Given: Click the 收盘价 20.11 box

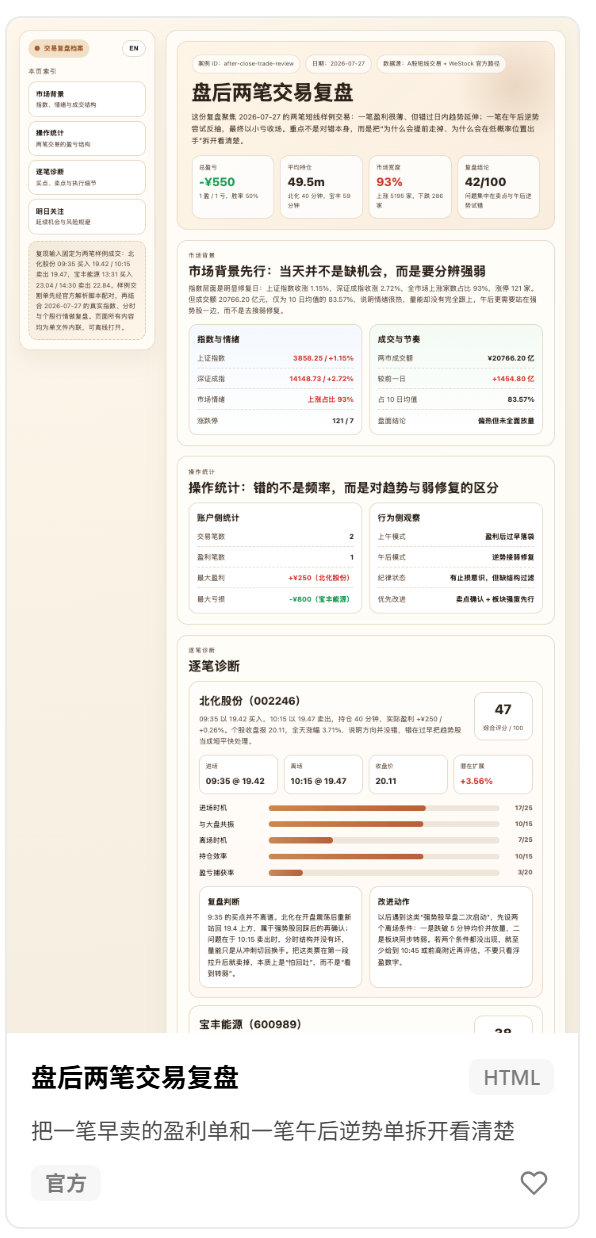Looking at the screenshot, I should (407, 775).
